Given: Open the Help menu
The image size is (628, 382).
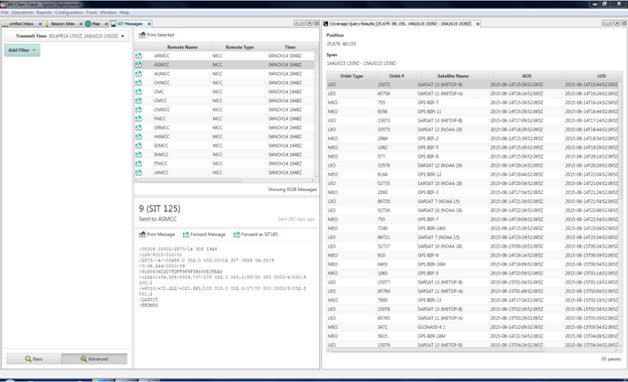Looking at the screenshot, I should [x=124, y=13].
